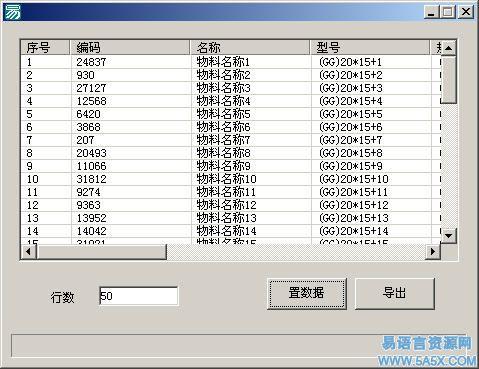Click the 置数据 button
479x369 pixels.
307,294
